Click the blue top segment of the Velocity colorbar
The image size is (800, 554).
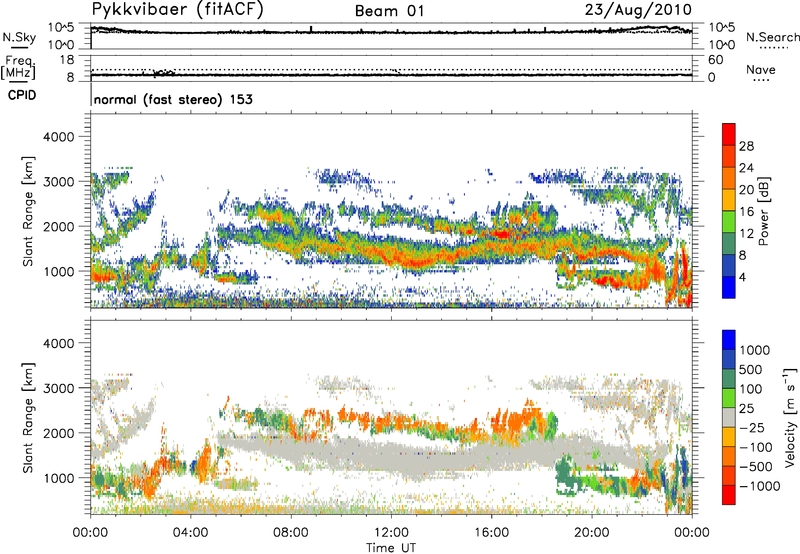click(x=729, y=340)
